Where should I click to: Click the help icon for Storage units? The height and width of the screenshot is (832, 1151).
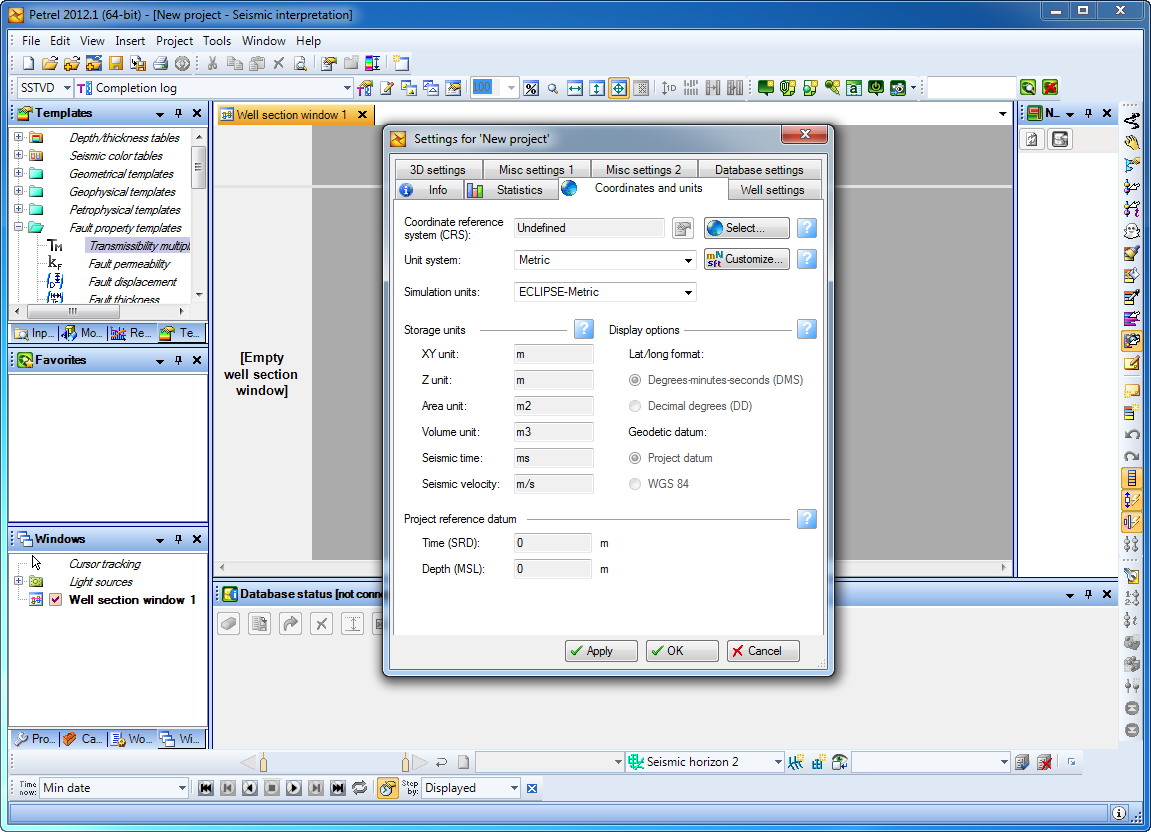(584, 329)
